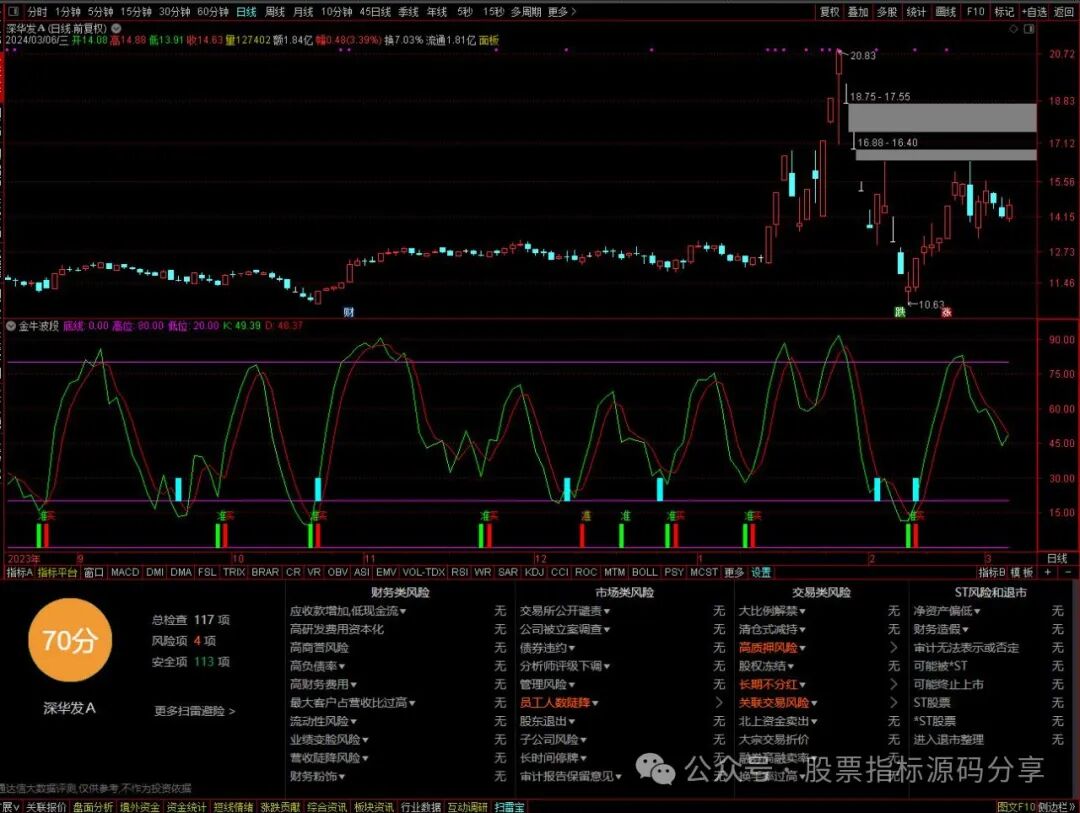Expand the 更多 periods menu at top
The width and height of the screenshot is (1080, 813).
click(x=561, y=12)
